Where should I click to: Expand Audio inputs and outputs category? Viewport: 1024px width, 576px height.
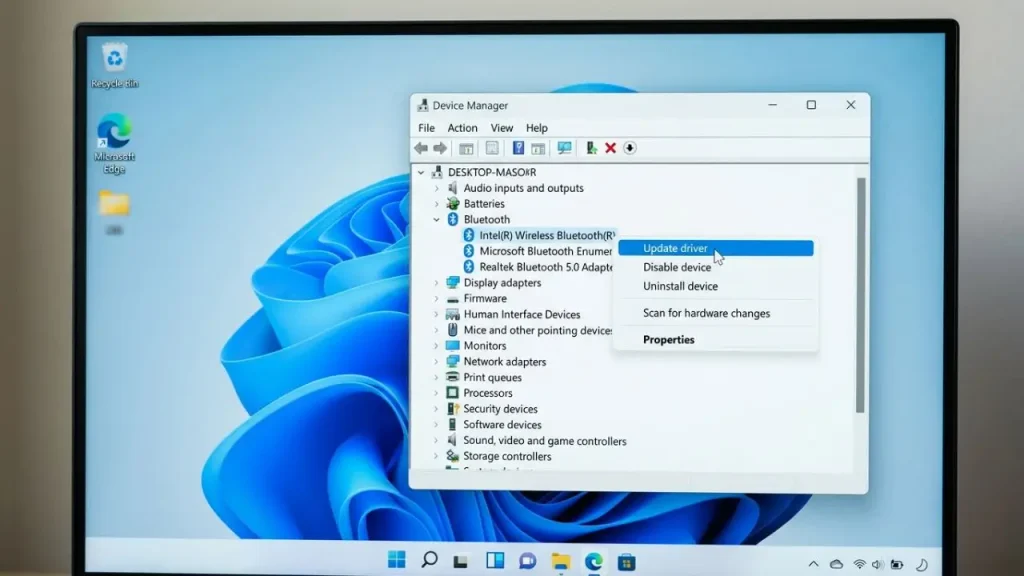(x=437, y=188)
